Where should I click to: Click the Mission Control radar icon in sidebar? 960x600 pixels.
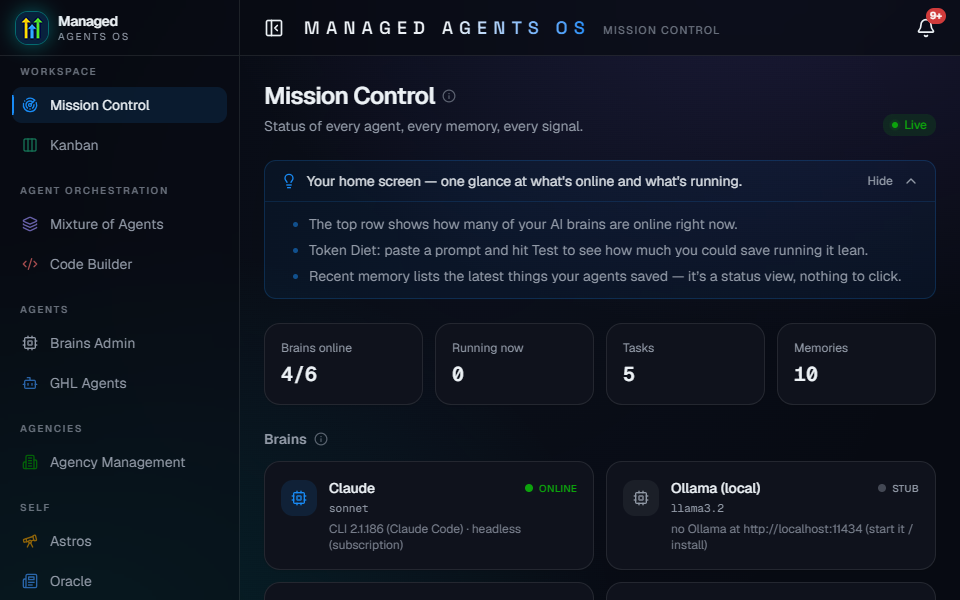click(x=30, y=105)
